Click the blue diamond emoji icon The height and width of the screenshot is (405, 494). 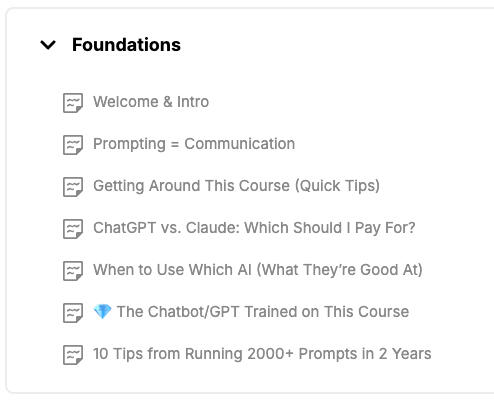pyautogui.click(x=102, y=312)
